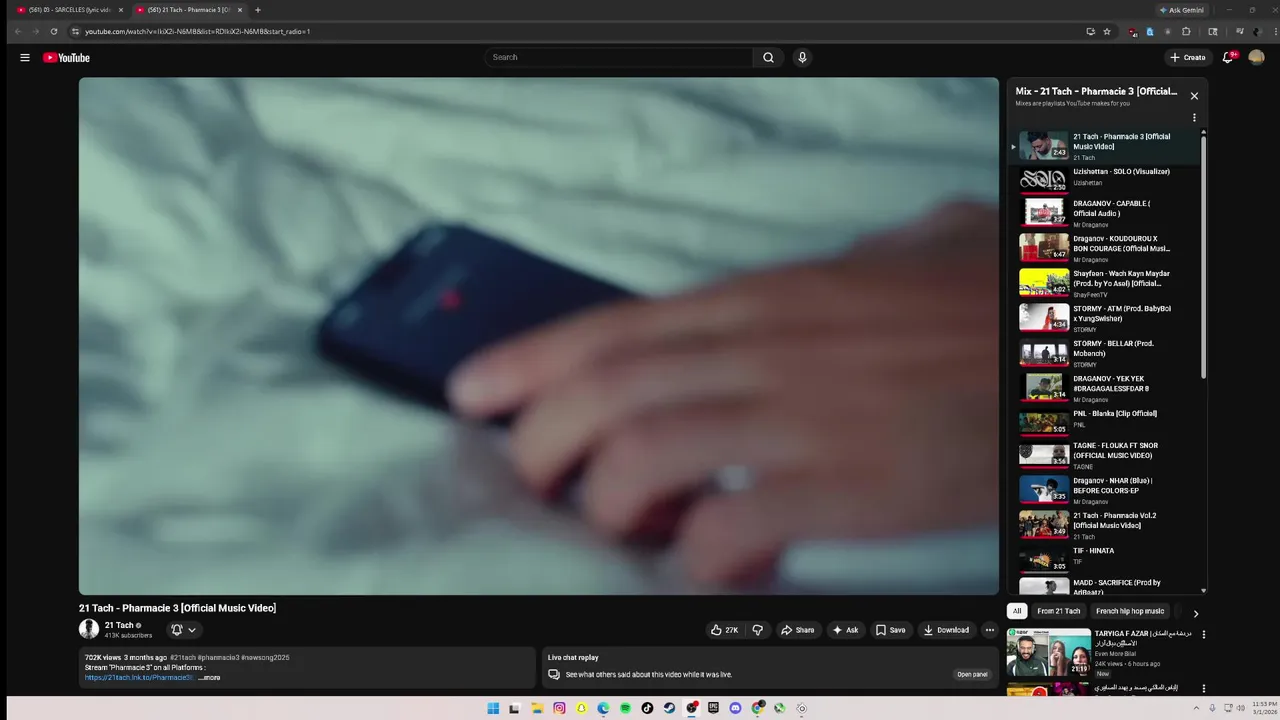Play Shayfeen - Wach Kayn Maydar
The image size is (1280, 720).
pos(1105,283)
